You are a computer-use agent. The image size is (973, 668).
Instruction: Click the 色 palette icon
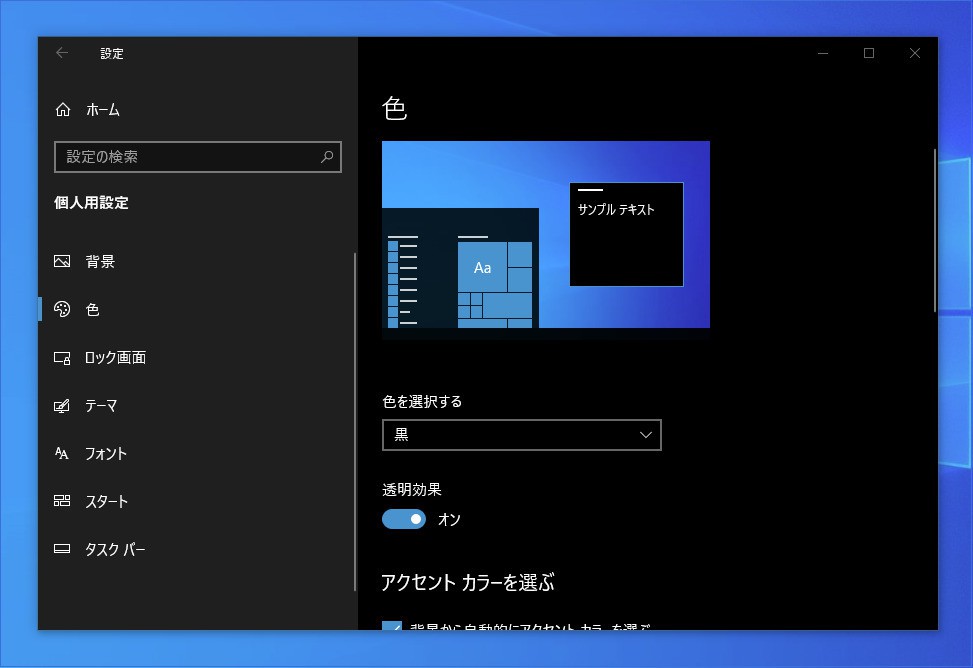click(x=62, y=309)
